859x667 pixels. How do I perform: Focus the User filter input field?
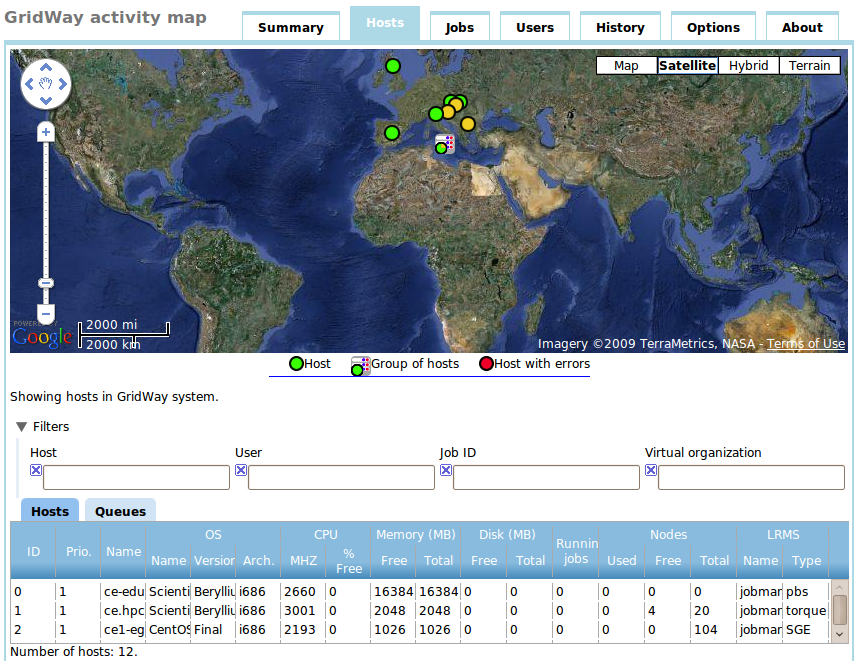click(x=341, y=478)
